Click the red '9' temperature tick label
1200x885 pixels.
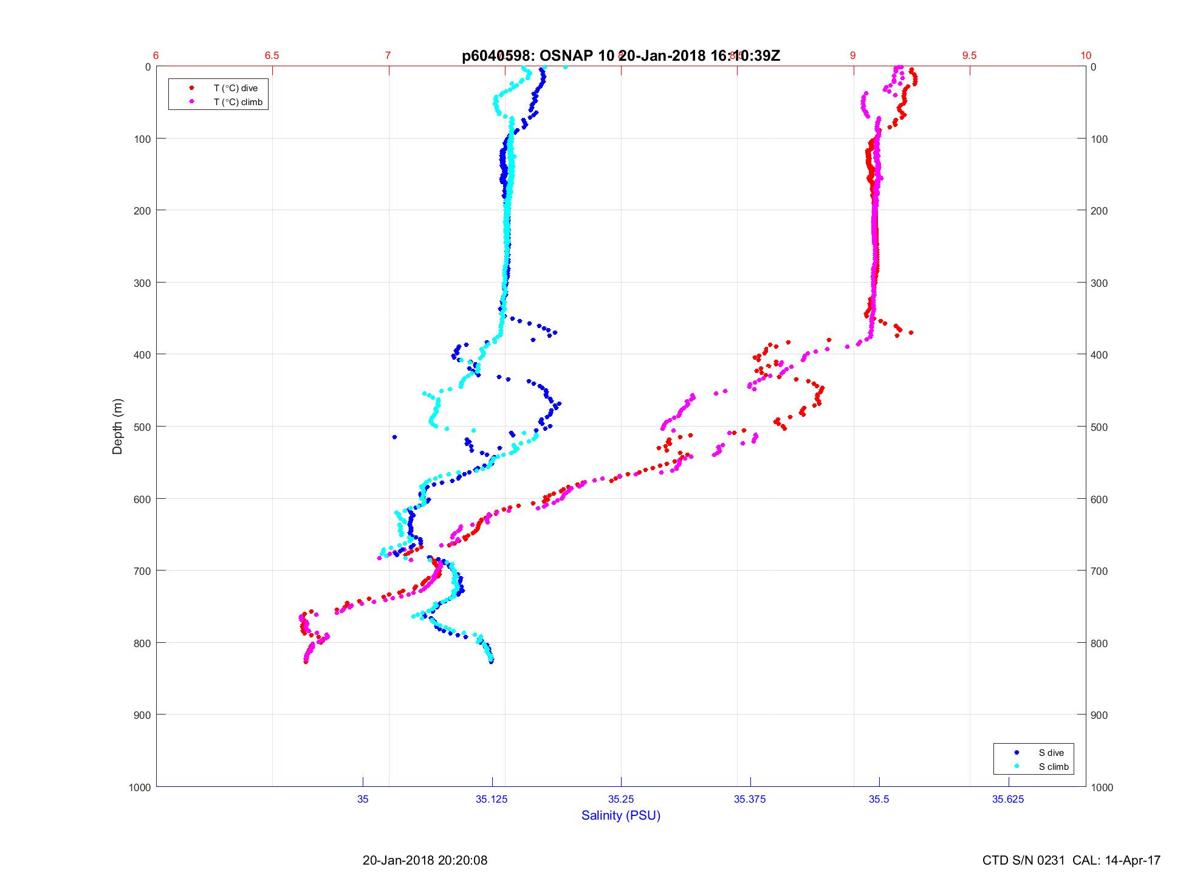coord(853,56)
